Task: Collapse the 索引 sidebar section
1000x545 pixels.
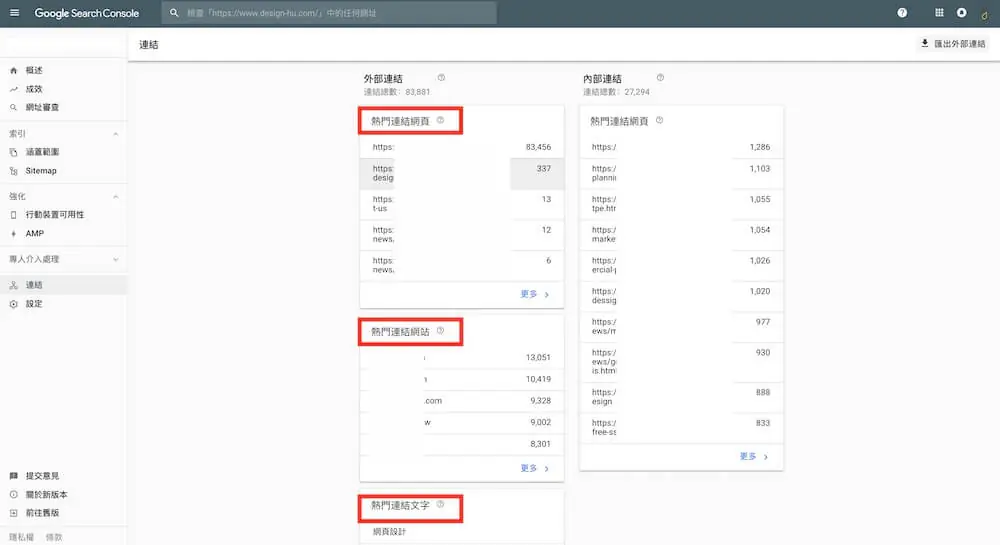Action: point(115,134)
